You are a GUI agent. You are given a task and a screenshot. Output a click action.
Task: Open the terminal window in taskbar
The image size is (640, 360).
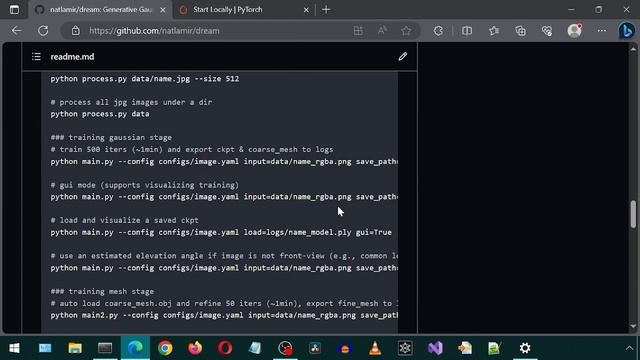click(x=105, y=348)
